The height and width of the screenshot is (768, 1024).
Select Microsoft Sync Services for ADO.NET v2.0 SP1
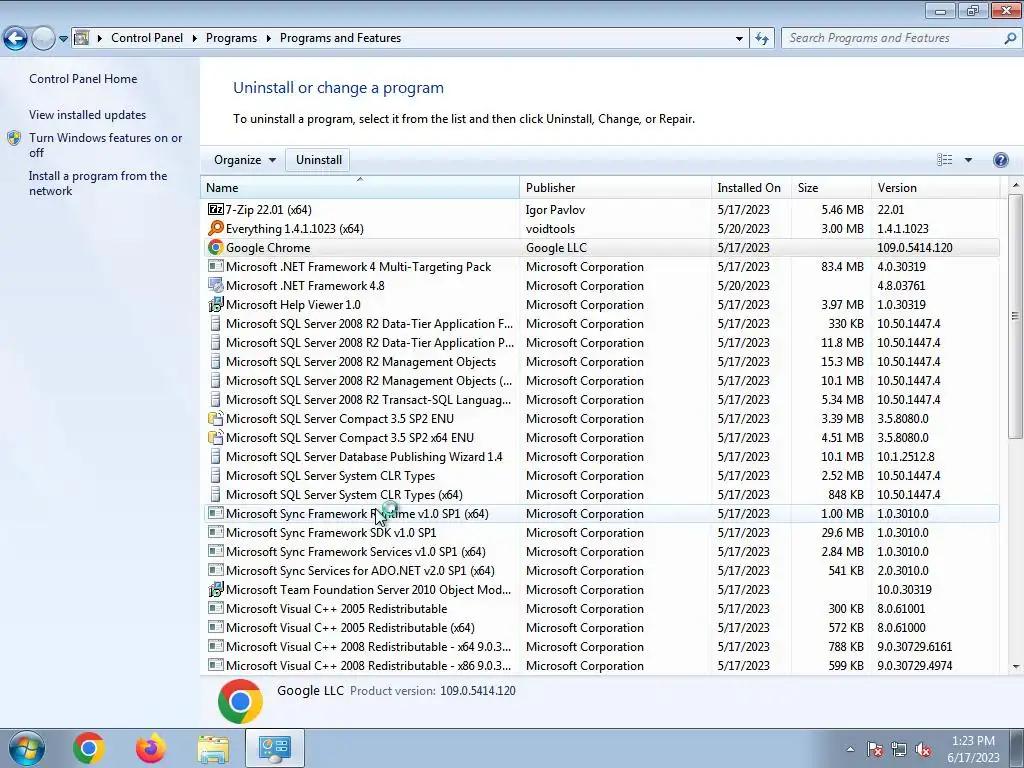pyautogui.click(x=601, y=571)
